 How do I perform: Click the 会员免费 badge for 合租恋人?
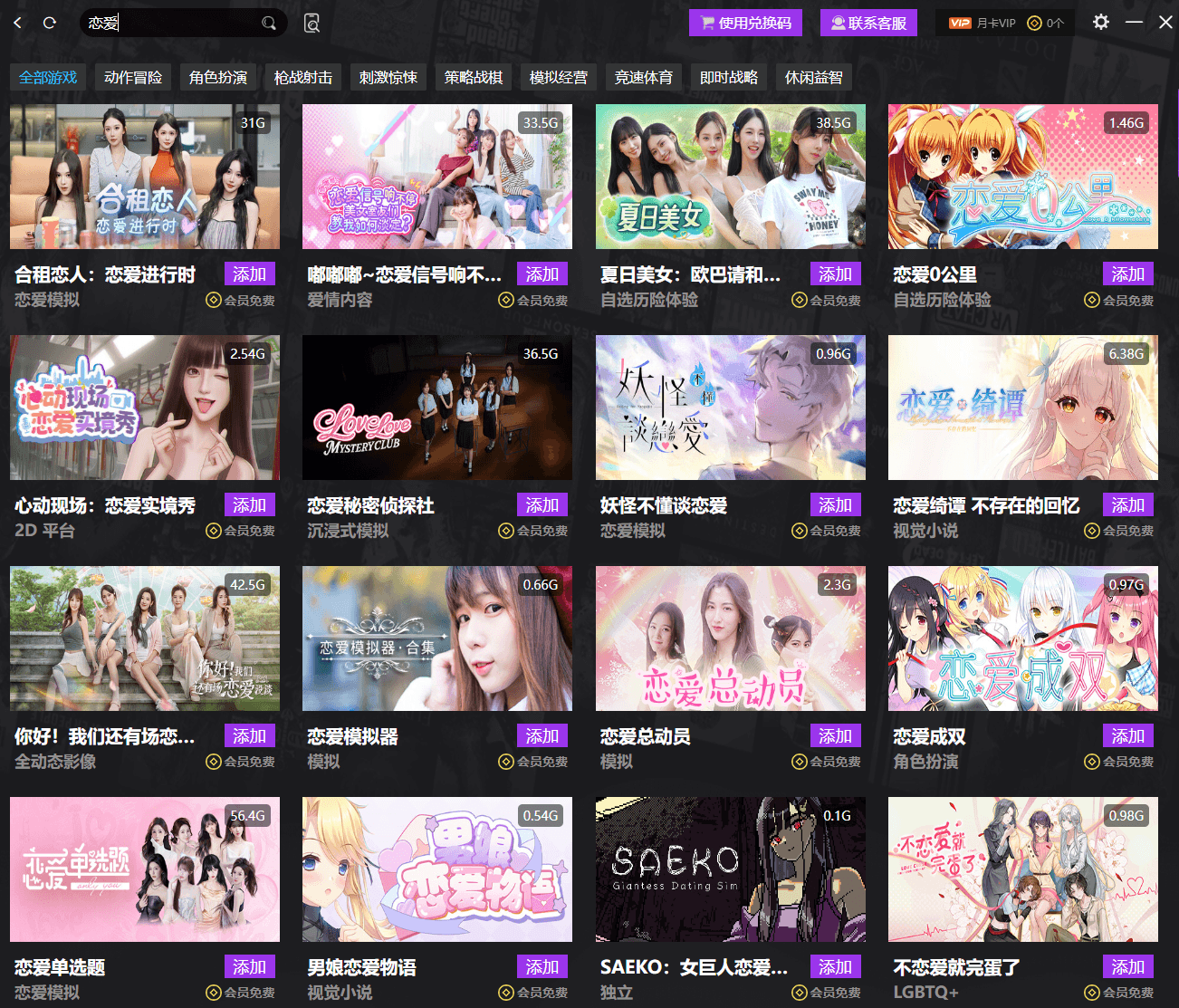pyautogui.click(x=240, y=300)
